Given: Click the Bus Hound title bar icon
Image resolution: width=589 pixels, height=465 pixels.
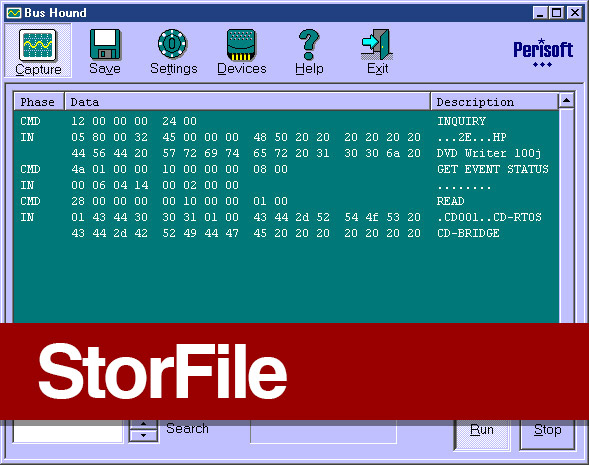Looking at the screenshot, I should tap(14, 13).
